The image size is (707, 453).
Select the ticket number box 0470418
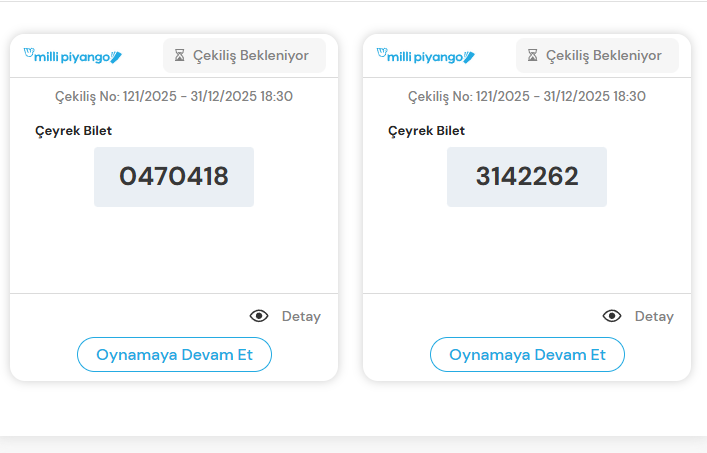[x=174, y=177]
